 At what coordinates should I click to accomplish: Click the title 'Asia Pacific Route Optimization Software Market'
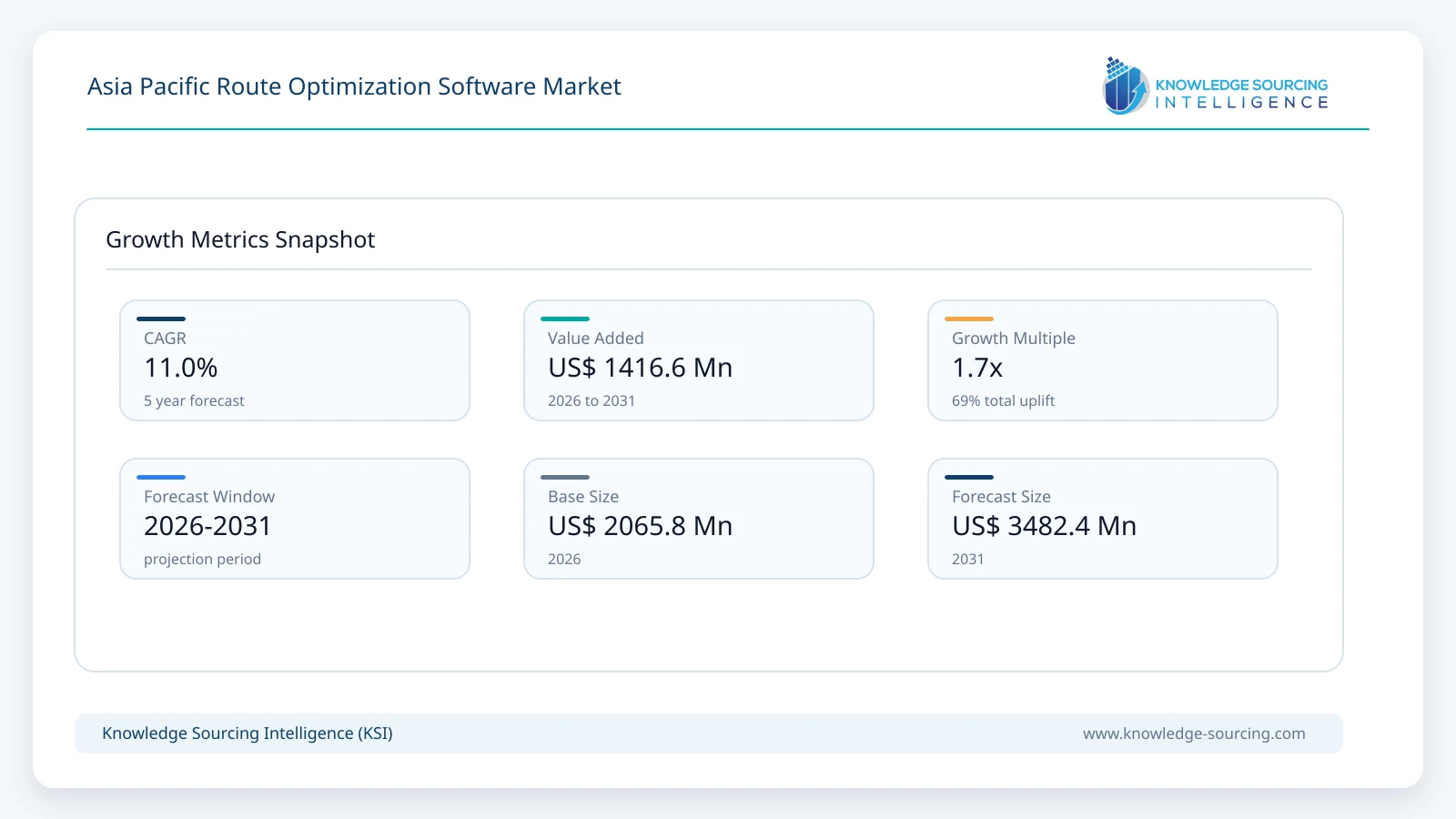pyautogui.click(x=354, y=86)
